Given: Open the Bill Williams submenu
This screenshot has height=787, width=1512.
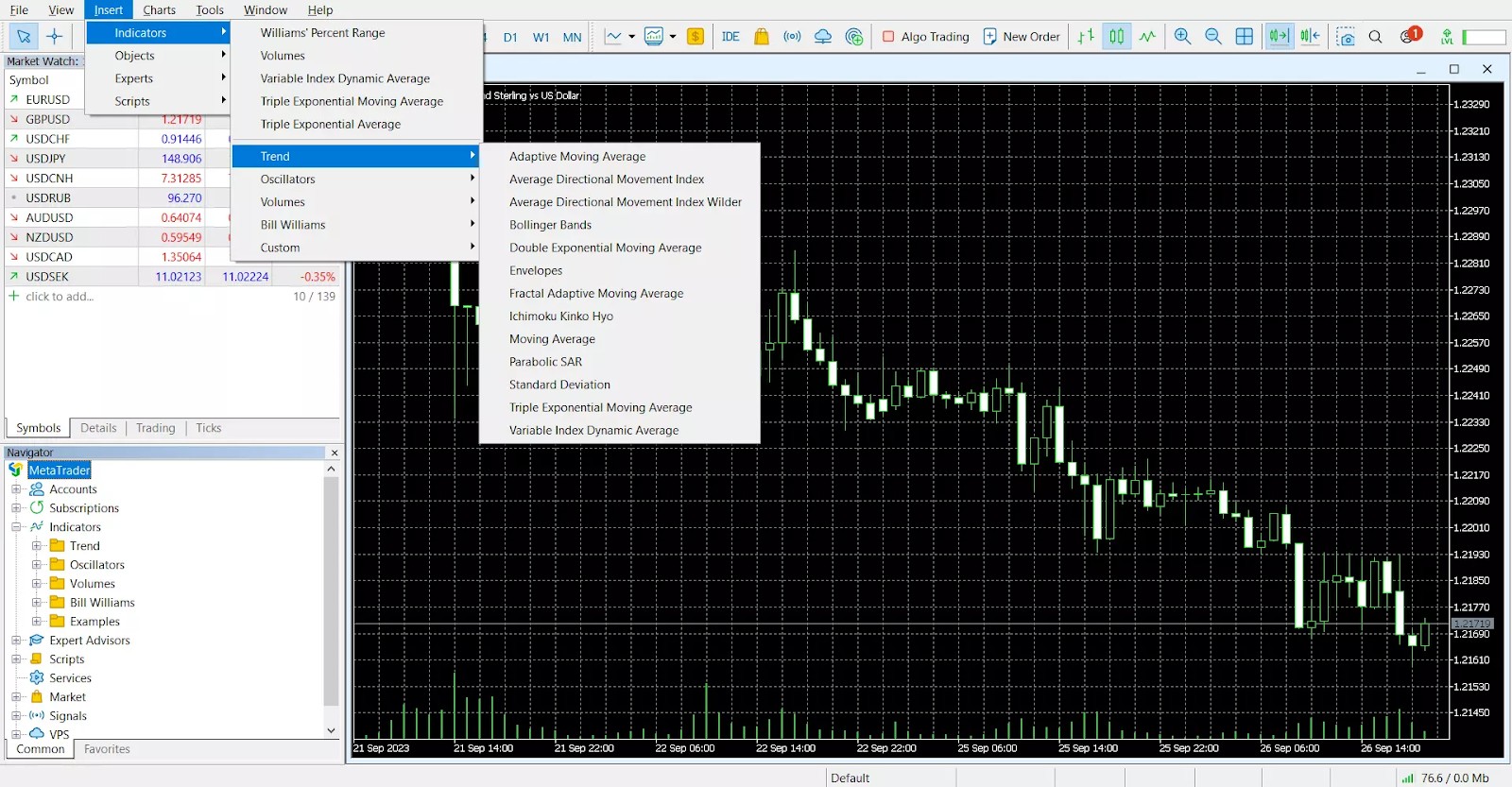Looking at the screenshot, I should [356, 225].
